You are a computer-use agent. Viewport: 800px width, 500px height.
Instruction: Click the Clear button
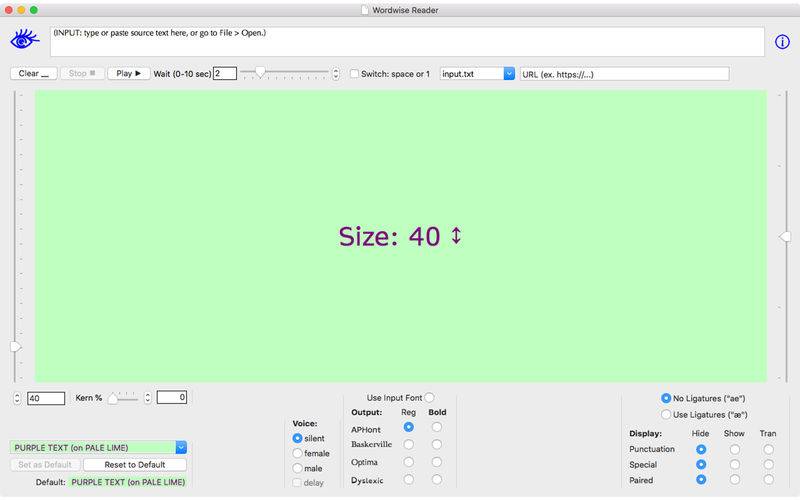[x=34, y=73]
